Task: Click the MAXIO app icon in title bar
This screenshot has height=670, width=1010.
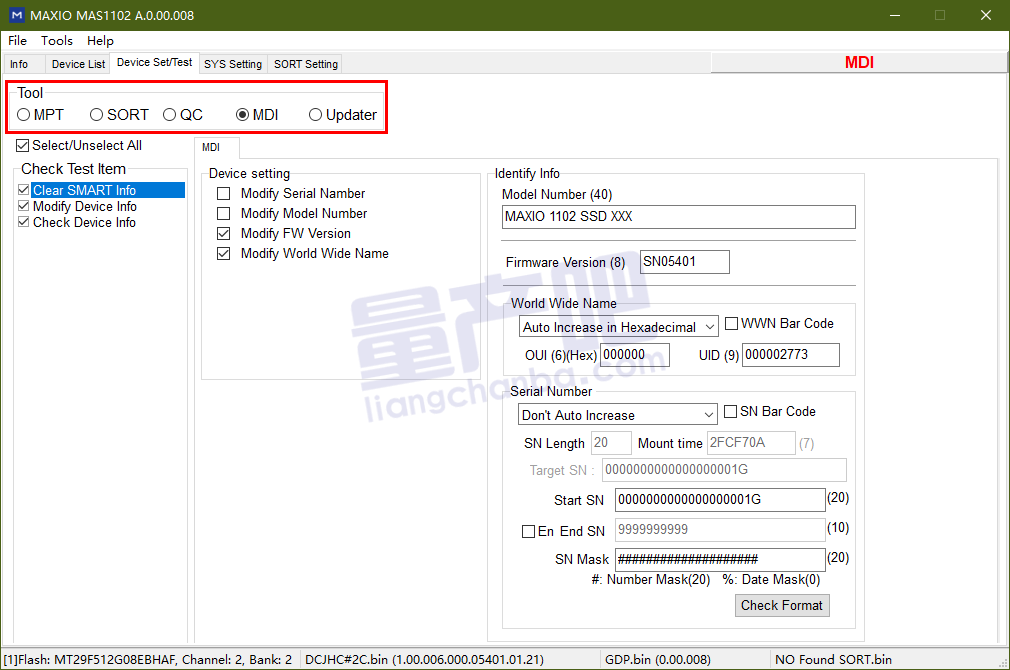Action: click(x=17, y=15)
